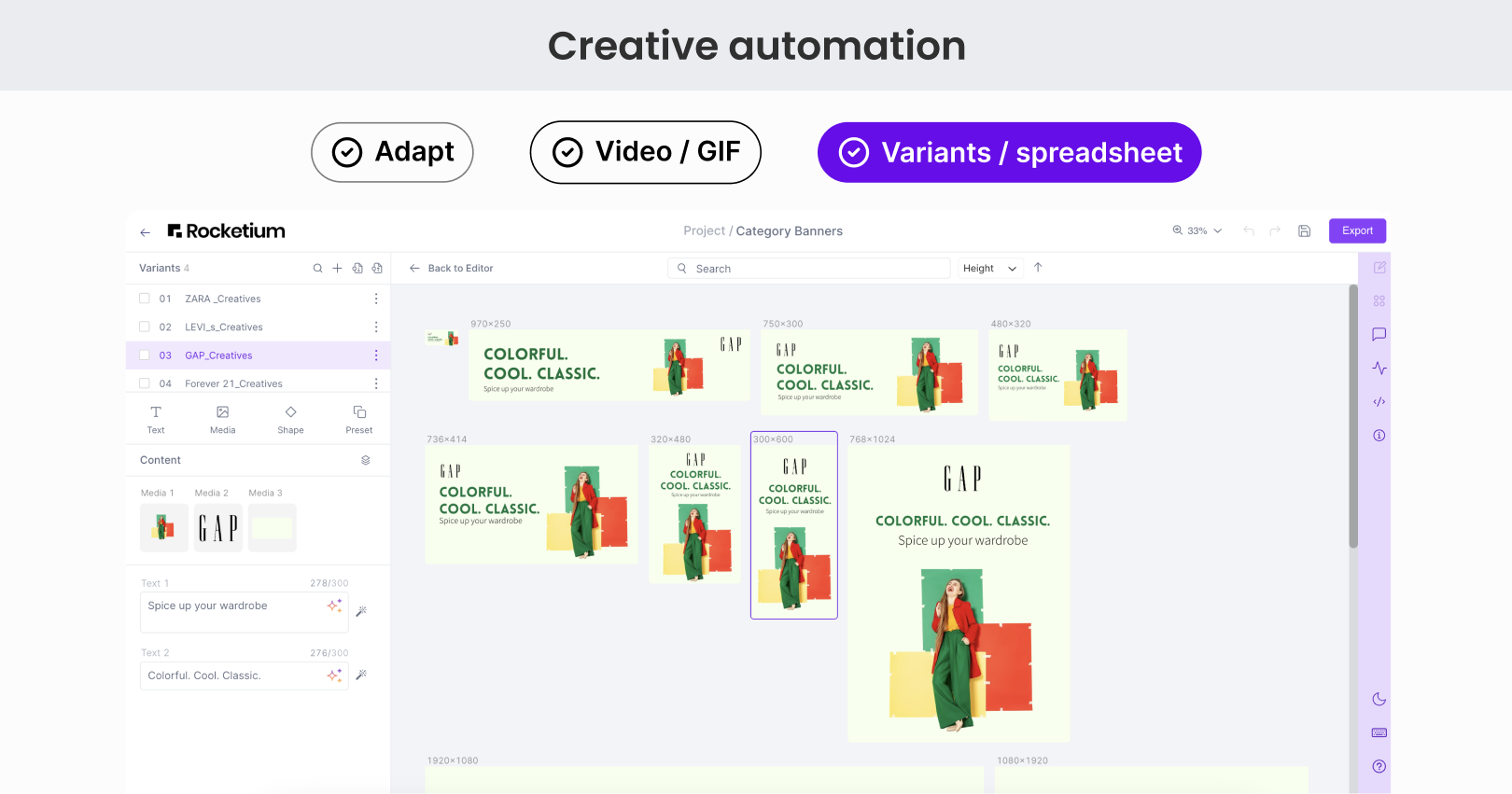Open the Height sort dropdown
The height and width of the screenshot is (794, 1512).
(x=989, y=269)
